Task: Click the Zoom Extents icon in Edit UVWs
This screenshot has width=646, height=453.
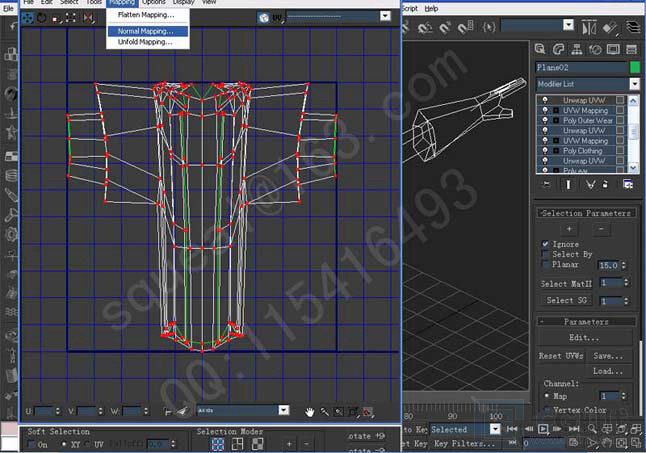Action: (x=353, y=411)
